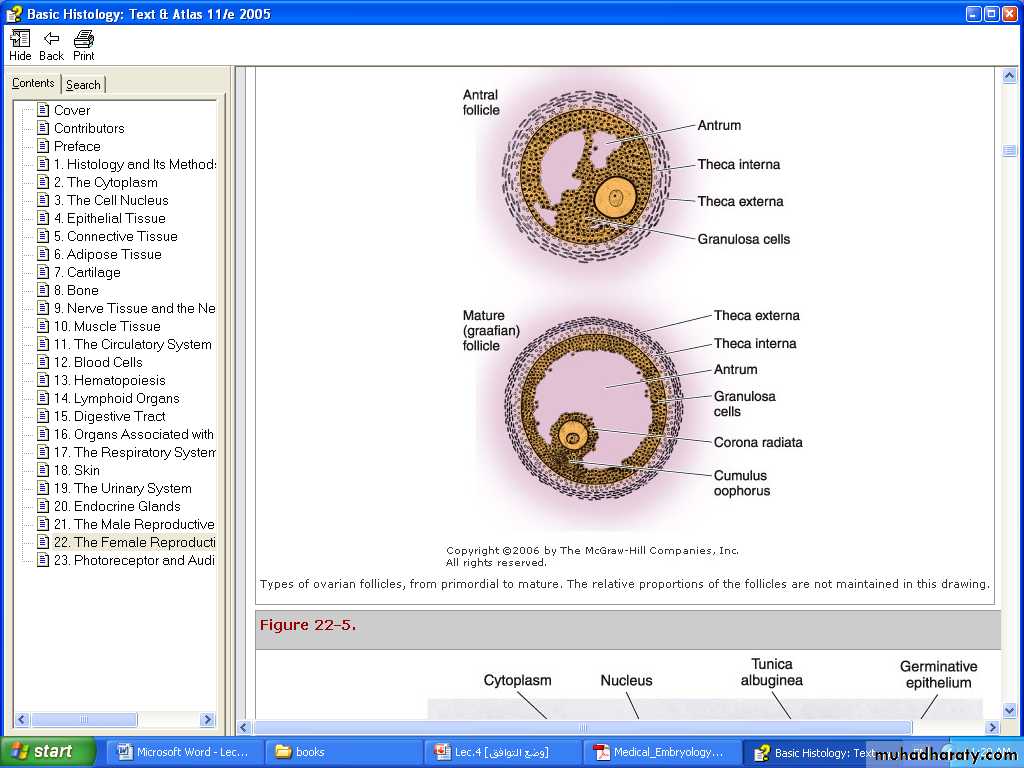Screen dimensions: 1024x768
Task: Switch to Medical_Embryology PDF taskbar item
Action: [x=660, y=752]
